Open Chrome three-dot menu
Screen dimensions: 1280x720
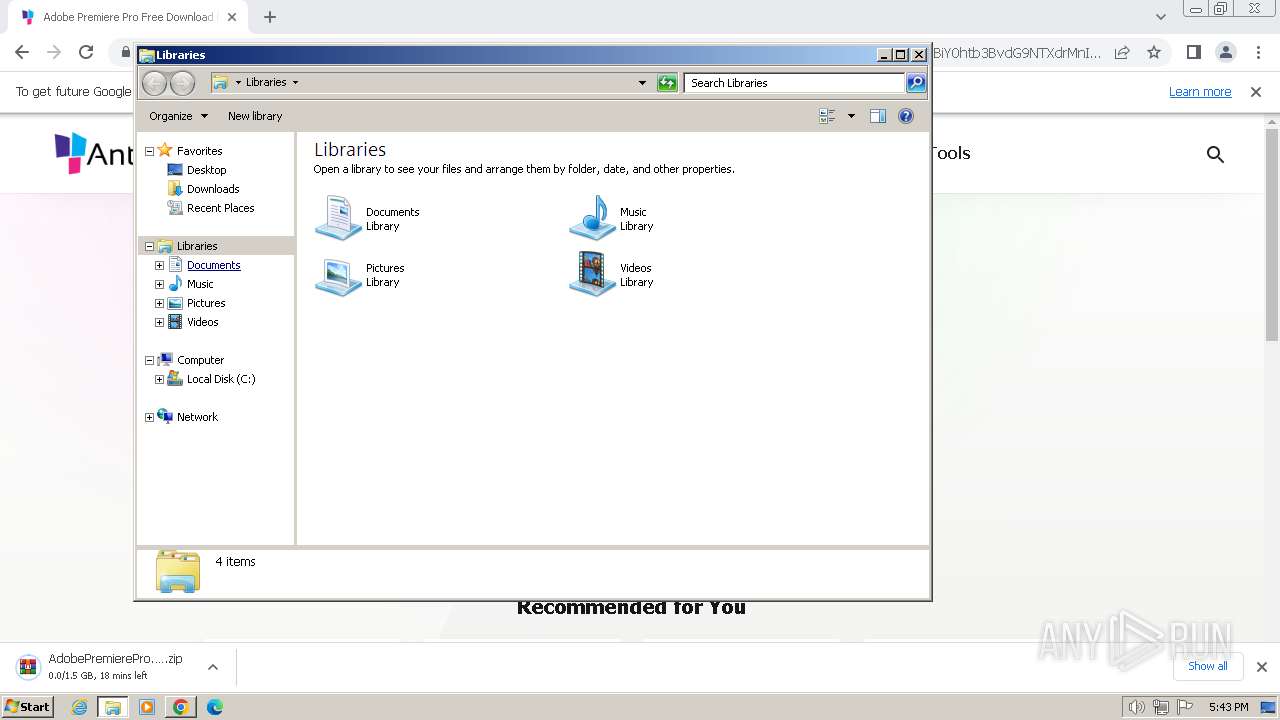click(1257, 52)
